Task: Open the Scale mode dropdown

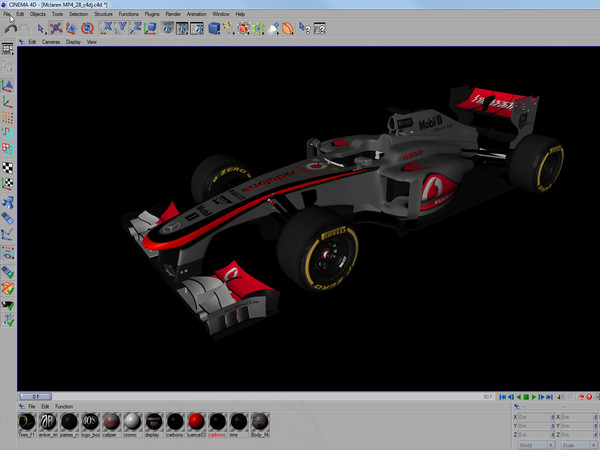Action: click(x=578, y=445)
